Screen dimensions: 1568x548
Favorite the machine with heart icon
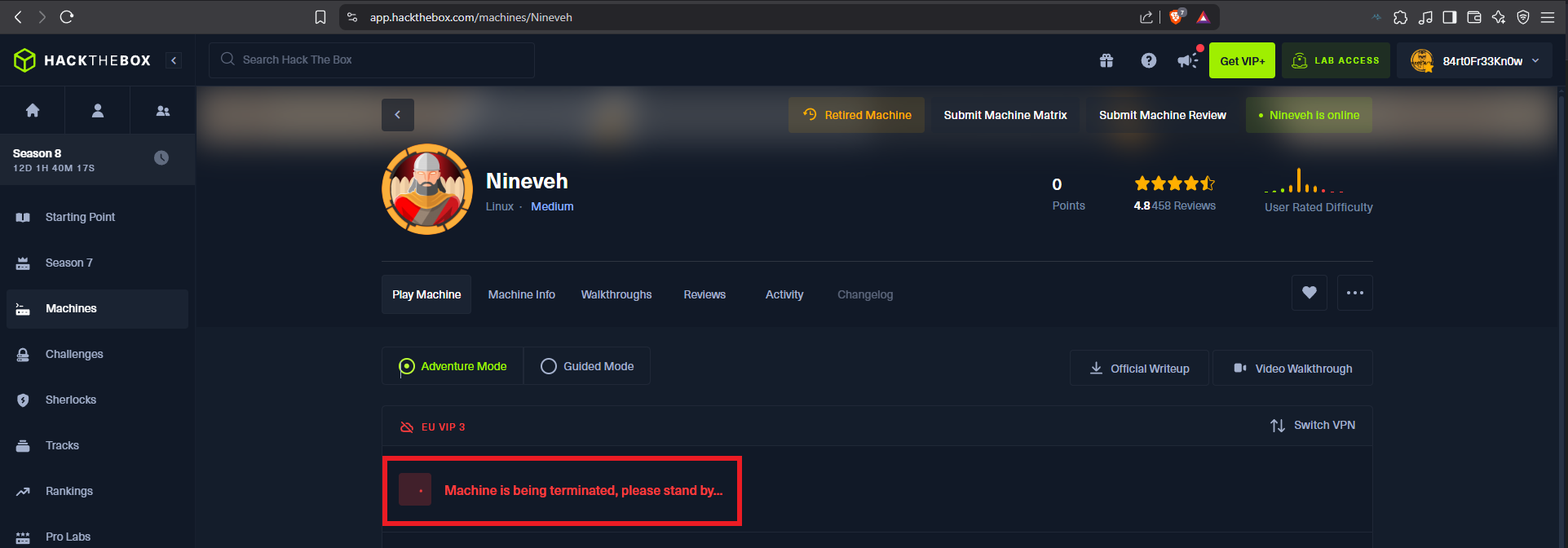click(1310, 293)
